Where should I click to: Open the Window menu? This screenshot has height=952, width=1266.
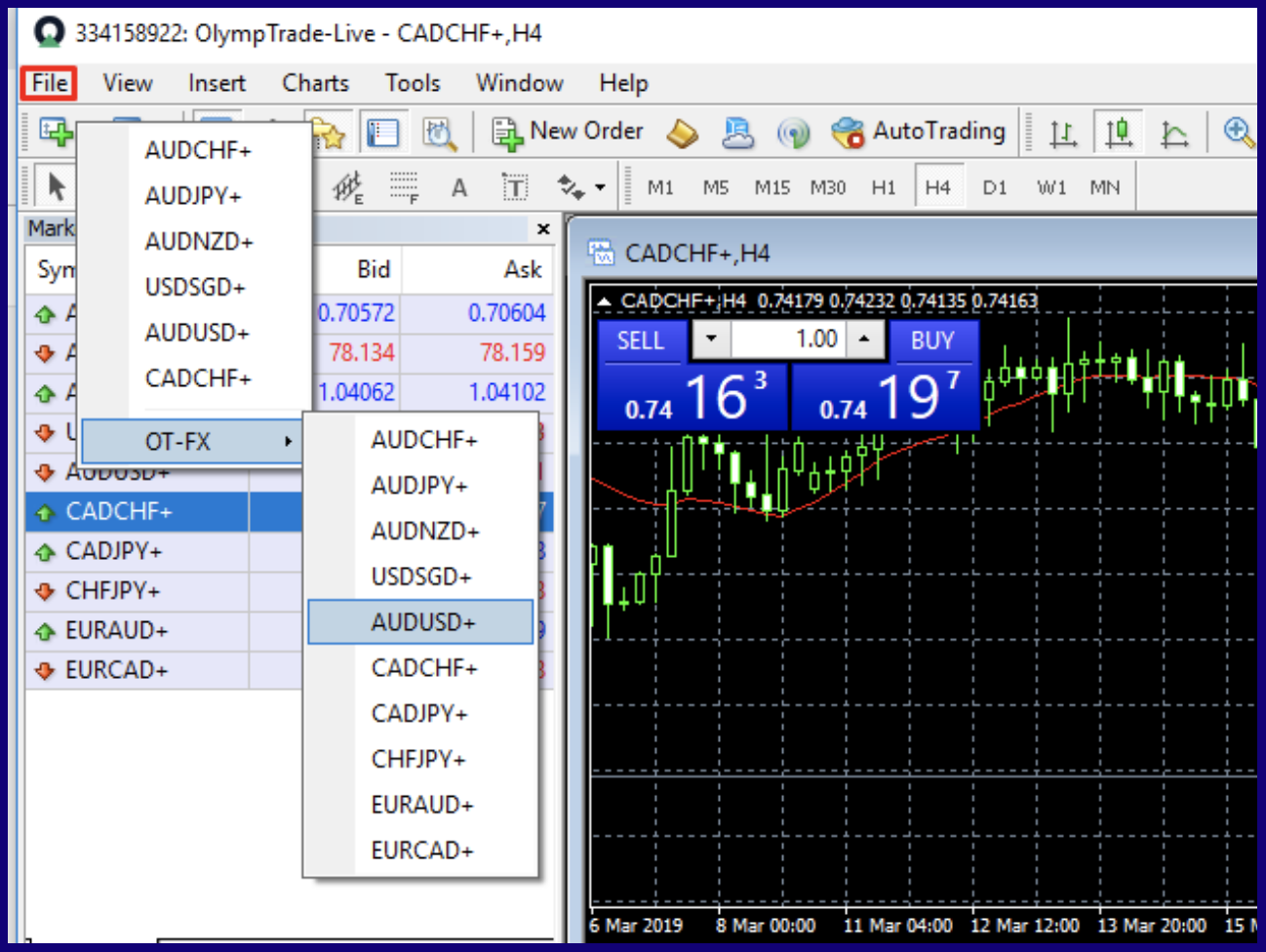519,83
